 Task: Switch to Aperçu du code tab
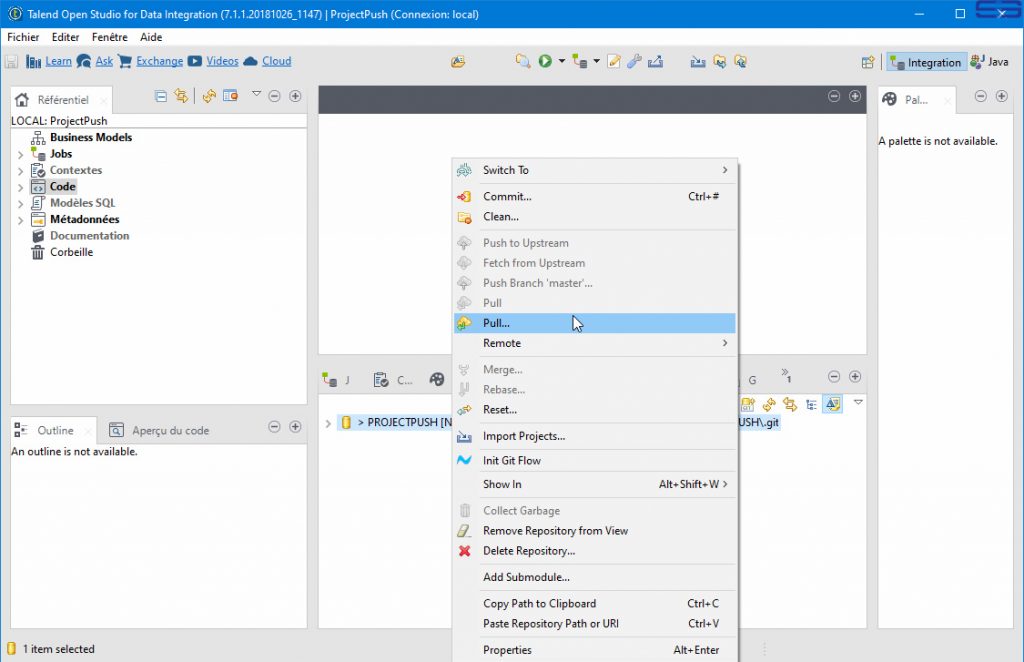(170, 430)
